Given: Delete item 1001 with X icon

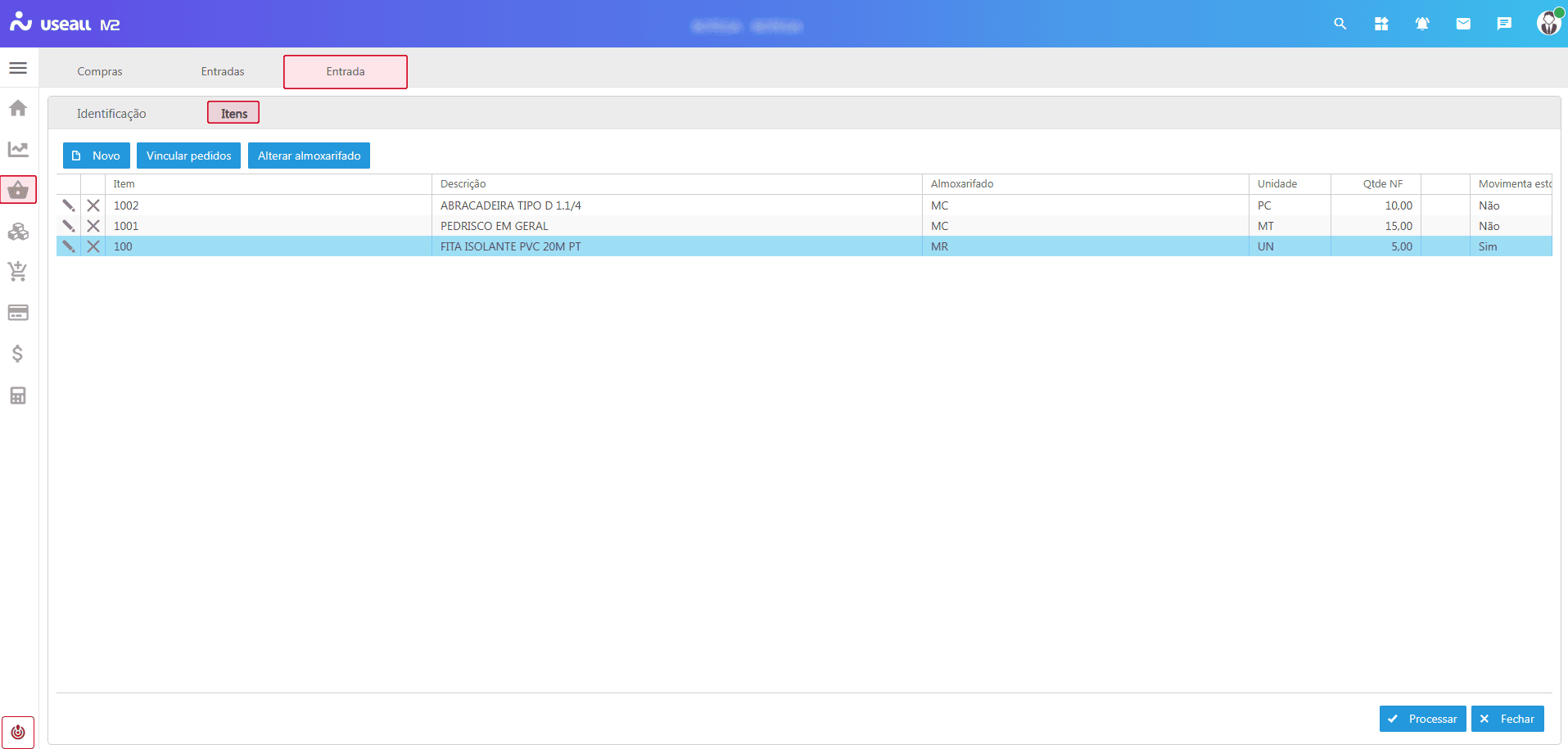Looking at the screenshot, I should (93, 226).
